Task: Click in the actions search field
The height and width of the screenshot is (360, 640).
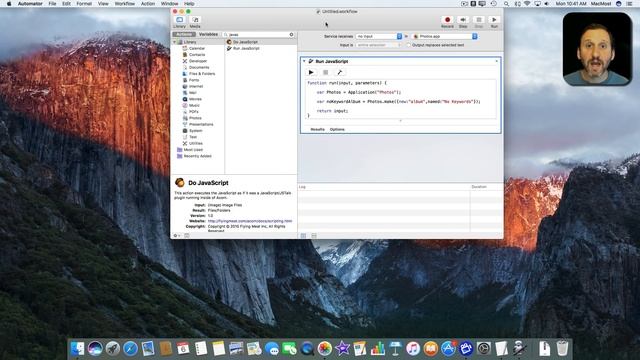Action: click(258, 35)
